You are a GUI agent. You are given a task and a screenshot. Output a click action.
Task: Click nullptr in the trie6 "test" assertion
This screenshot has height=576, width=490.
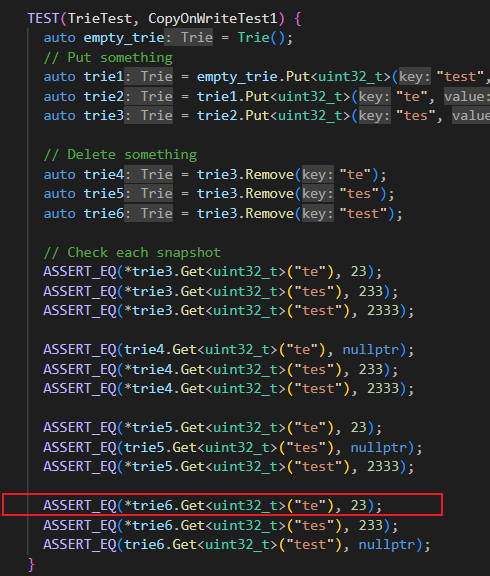[387, 545]
